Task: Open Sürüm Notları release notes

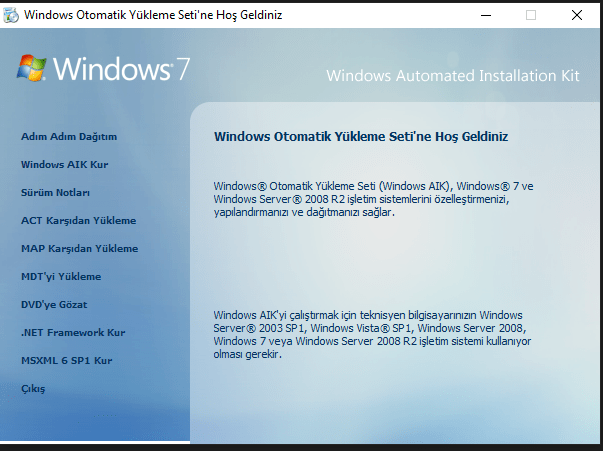Action: coord(55,193)
